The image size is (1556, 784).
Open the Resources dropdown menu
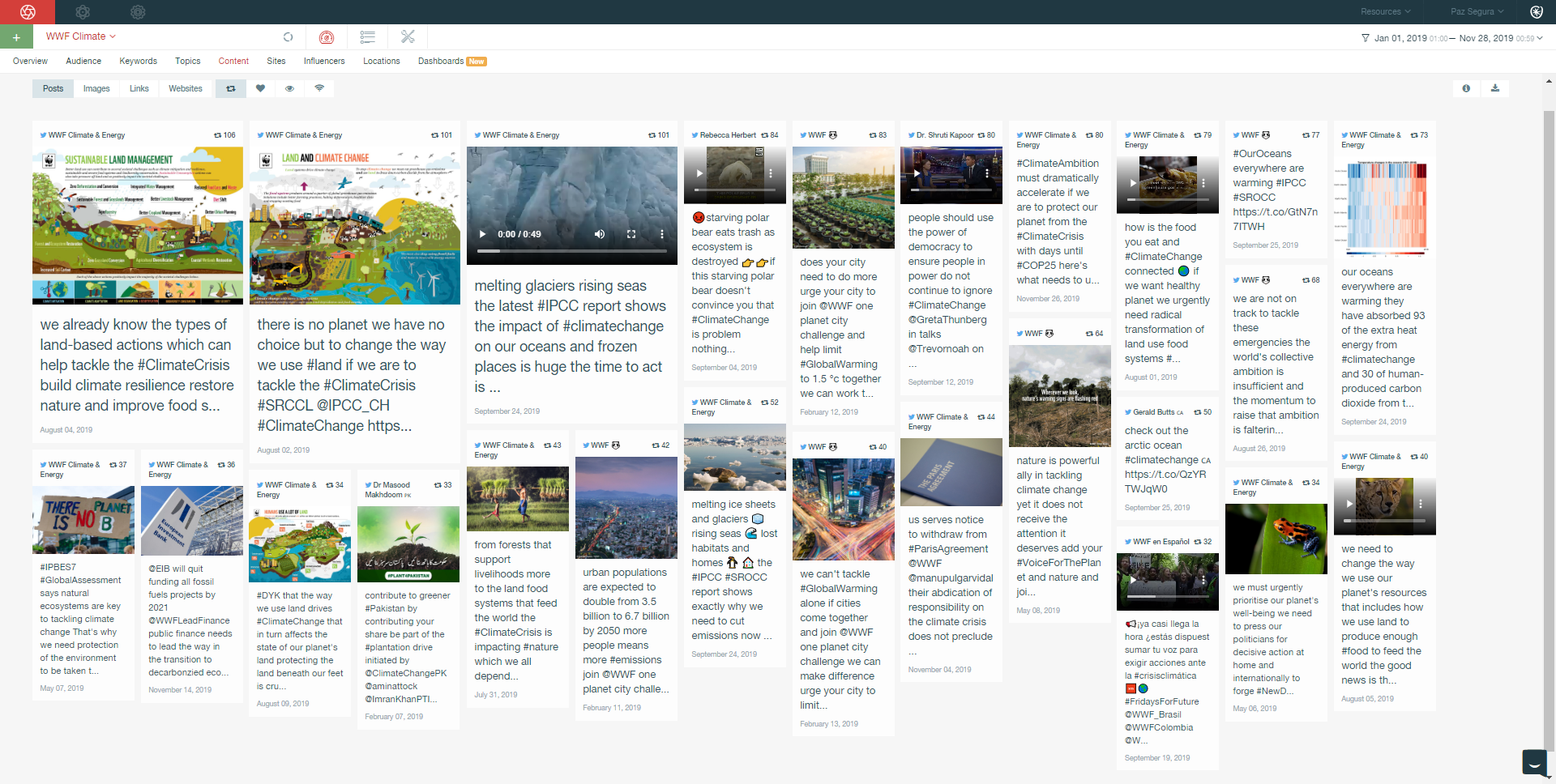click(1386, 12)
